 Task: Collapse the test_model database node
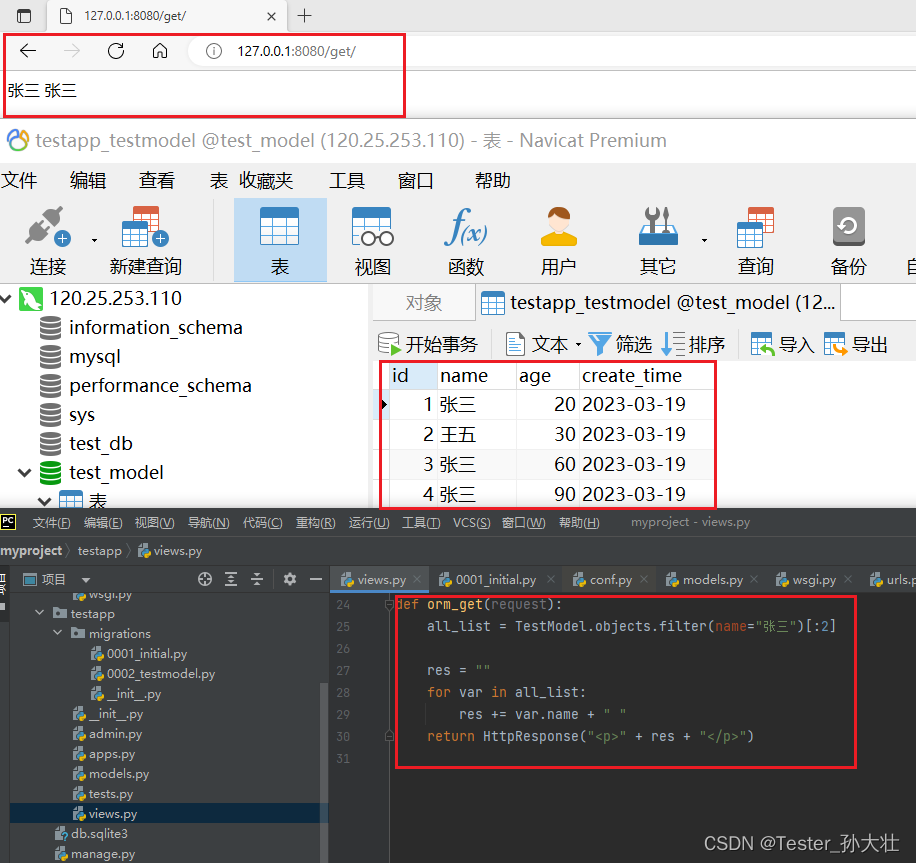25,473
